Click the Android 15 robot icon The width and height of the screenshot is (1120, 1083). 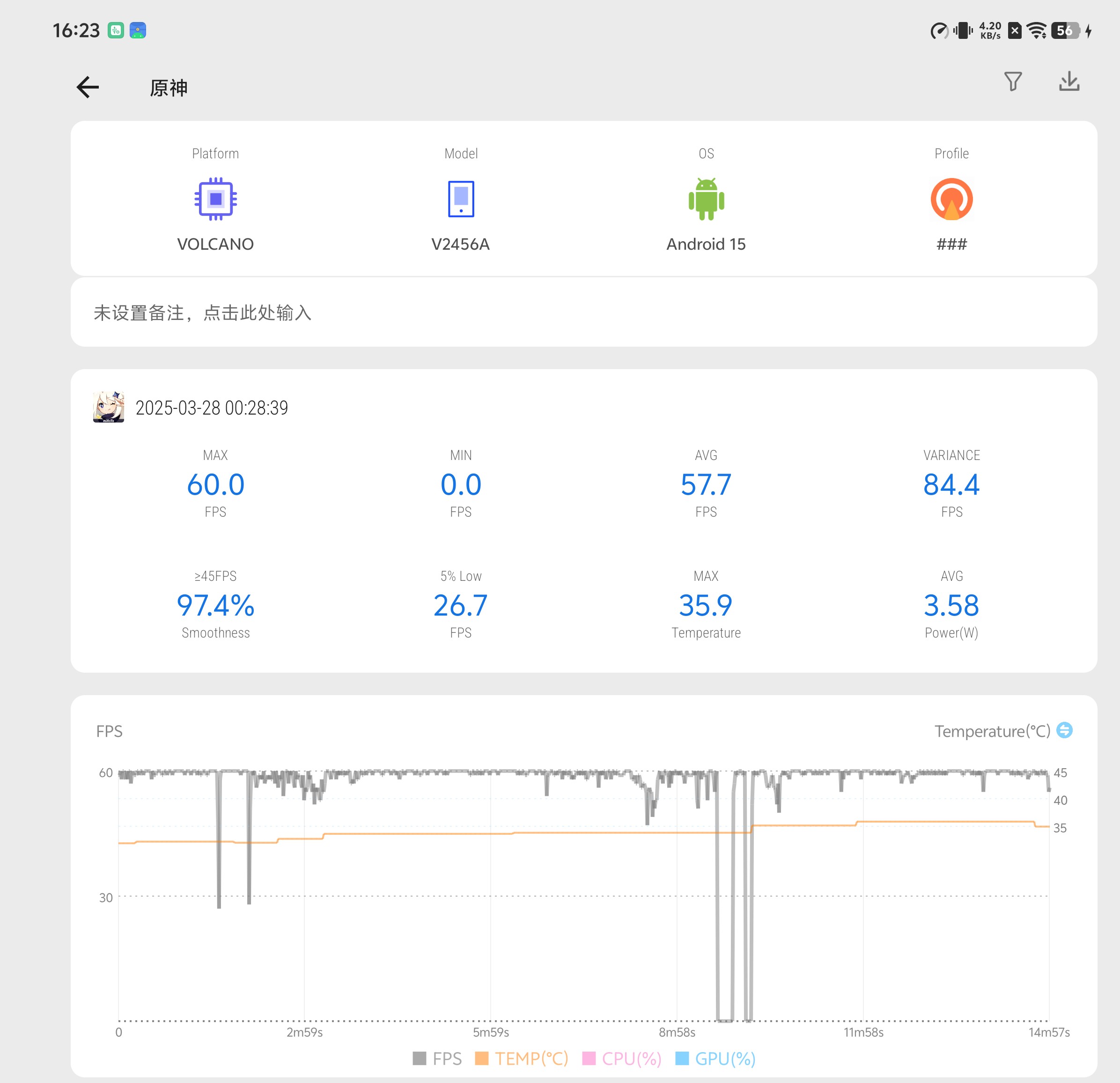[706, 199]
